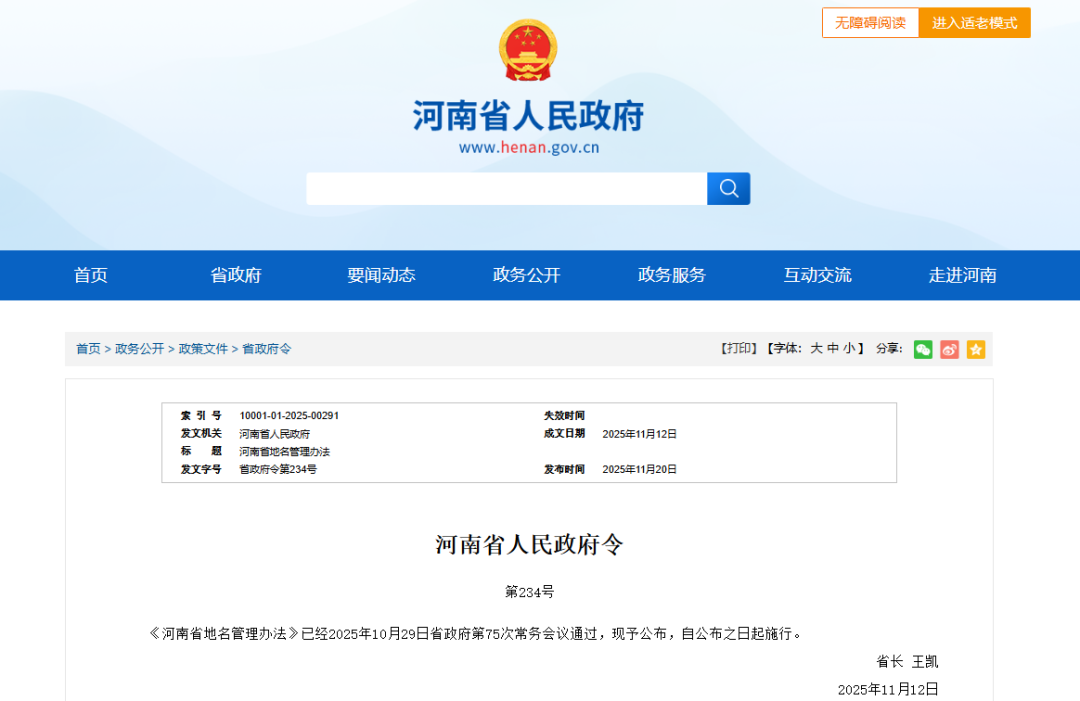Go to 要闻动态 in the navigation bar

381,275
